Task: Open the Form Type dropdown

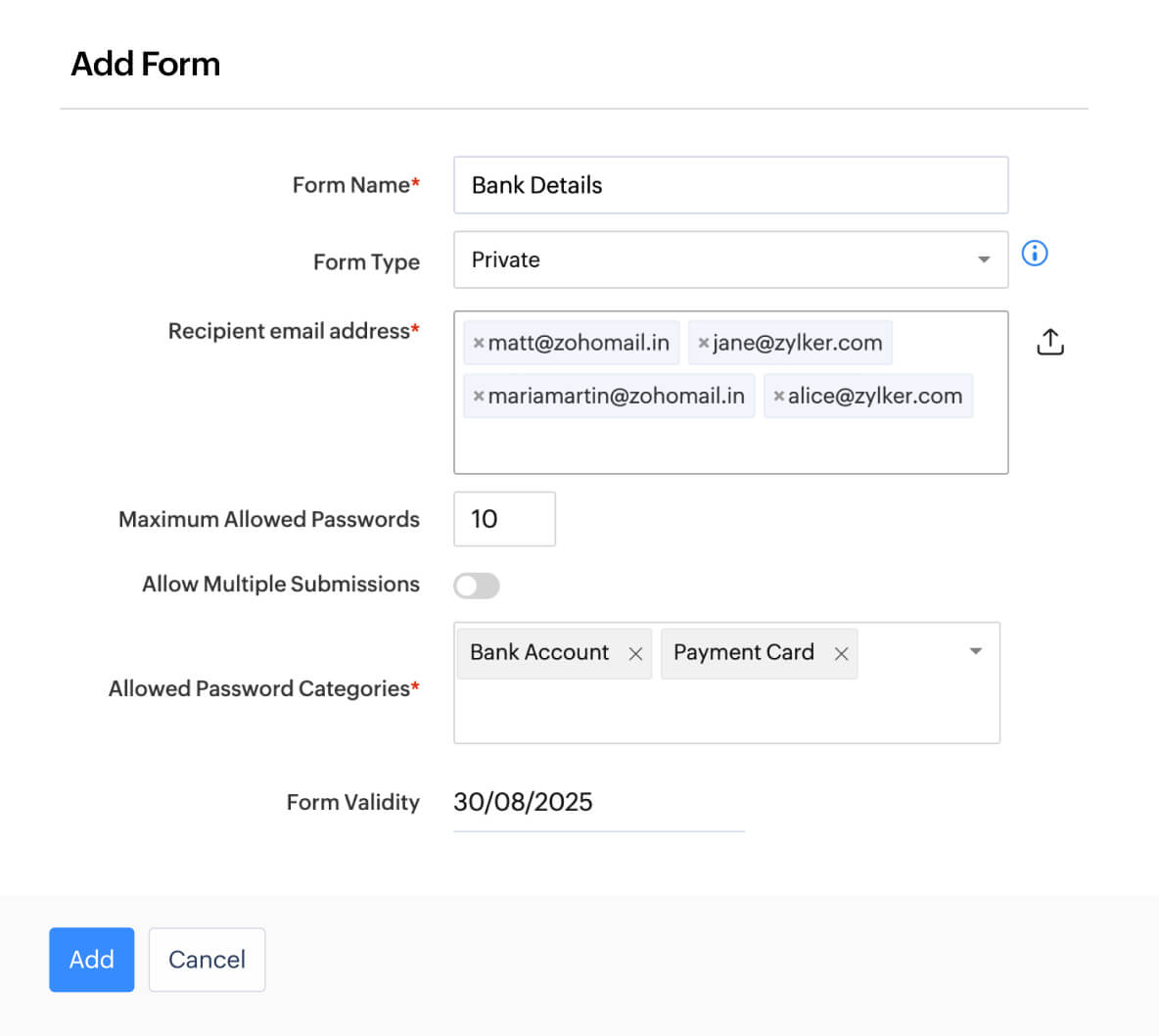Action: tap(984, 259)
